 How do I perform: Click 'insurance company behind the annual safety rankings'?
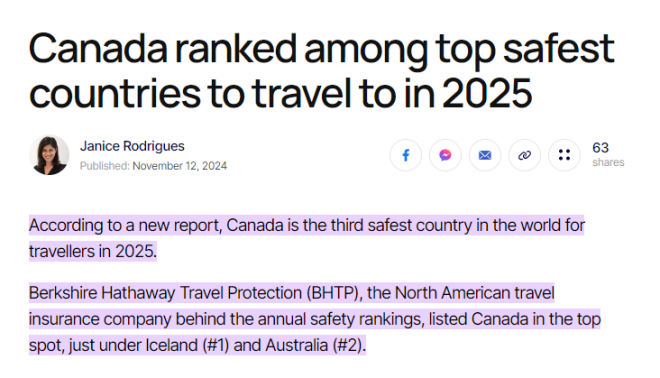pyautogui.click(x=226, y=319)
